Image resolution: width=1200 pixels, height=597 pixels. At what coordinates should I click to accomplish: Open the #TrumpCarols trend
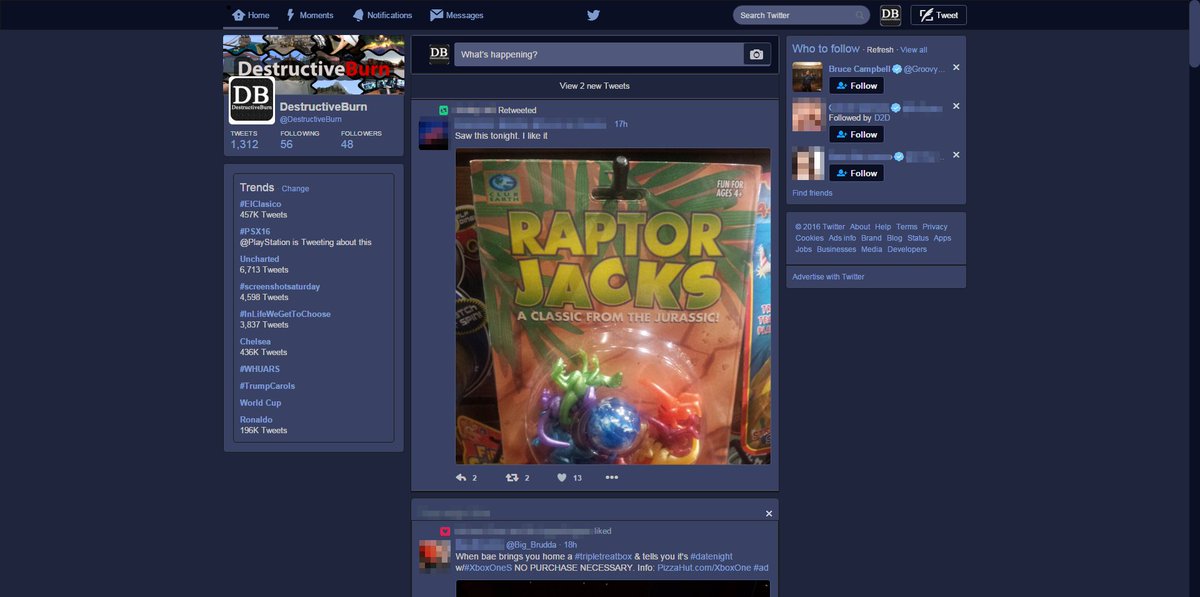[x=267, y=386]
